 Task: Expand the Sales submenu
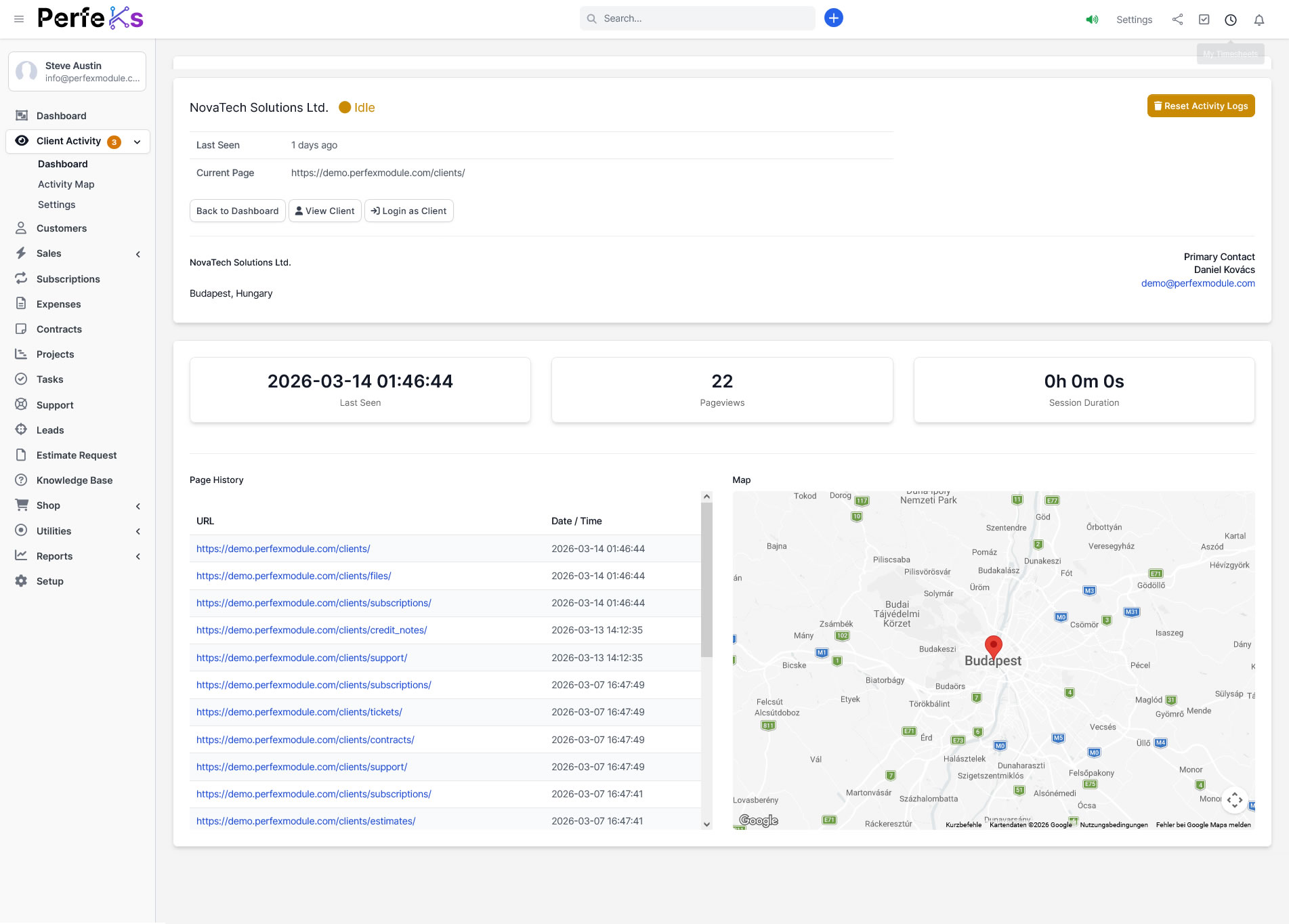point(138,254)
